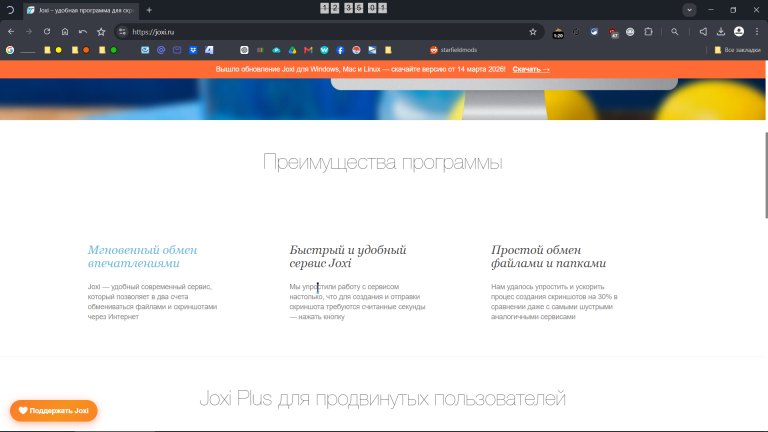Open the three-dot browser menu
This screenshot has height=432, width=768.
[757, 32]
